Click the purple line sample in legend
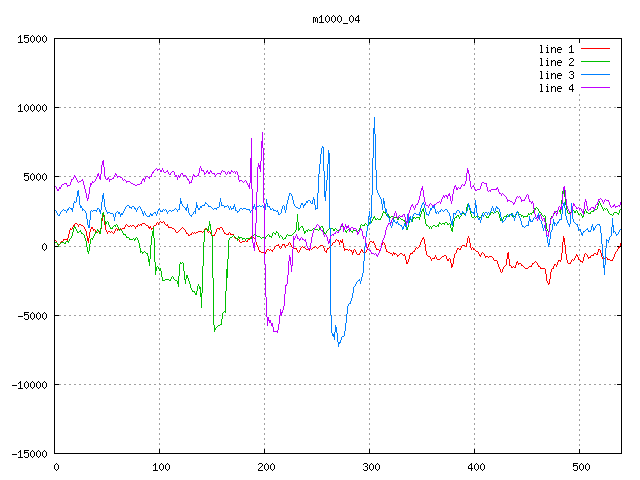The image size is (640, 480). [x=595, y=88]
